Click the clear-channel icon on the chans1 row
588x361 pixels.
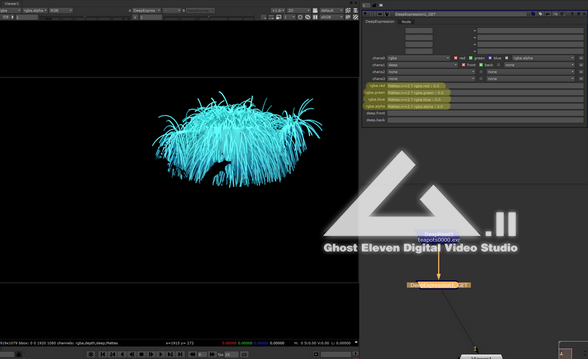pos(581,65)
